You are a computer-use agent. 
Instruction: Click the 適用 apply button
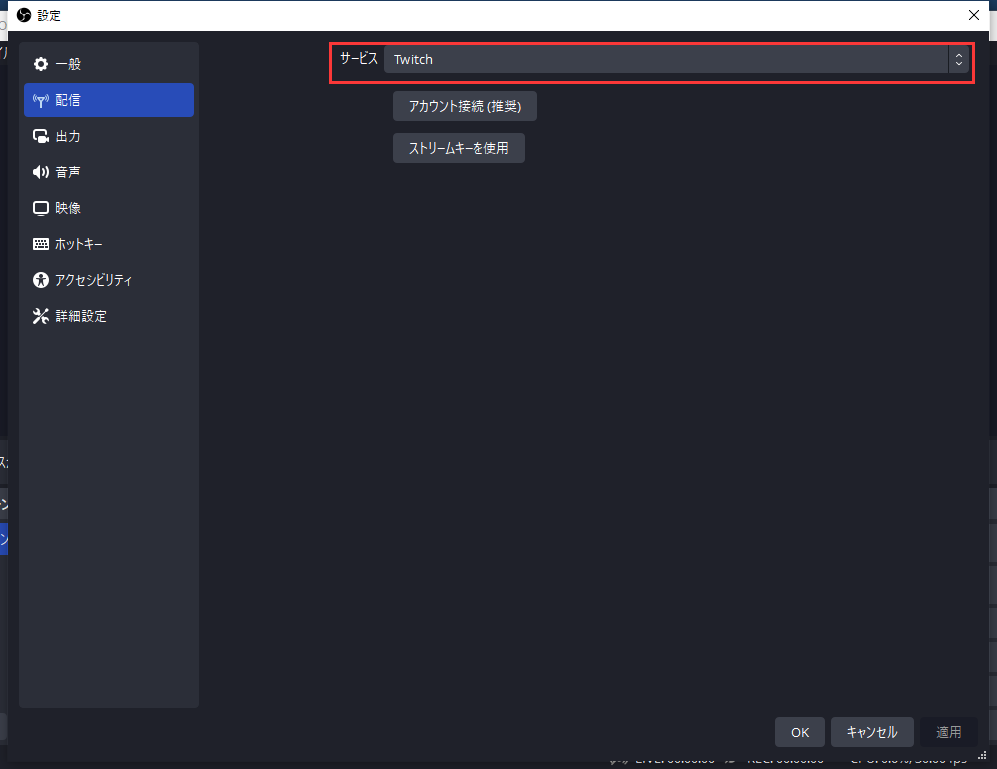point(948,732)
